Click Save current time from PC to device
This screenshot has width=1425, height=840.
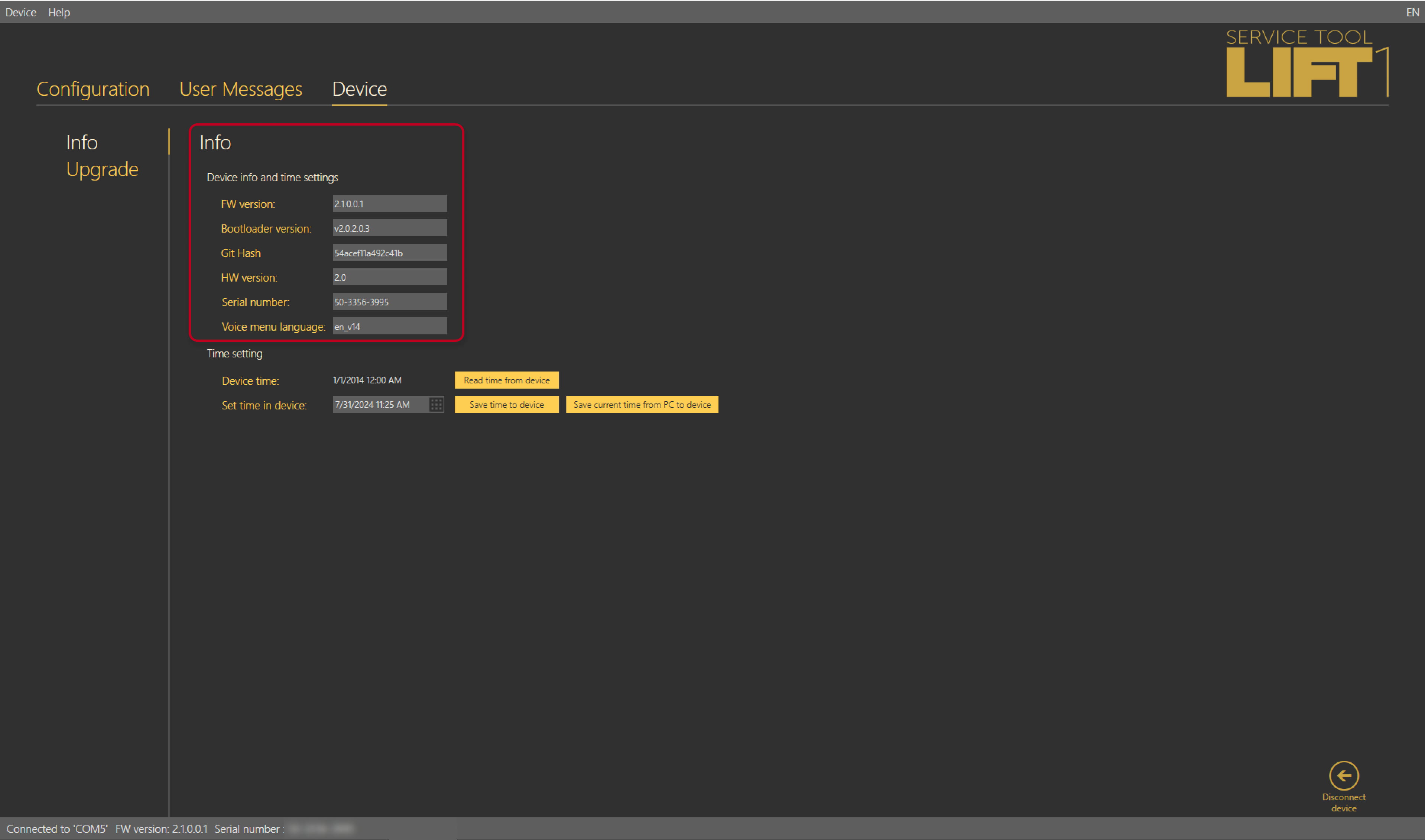tap(642, 405)
